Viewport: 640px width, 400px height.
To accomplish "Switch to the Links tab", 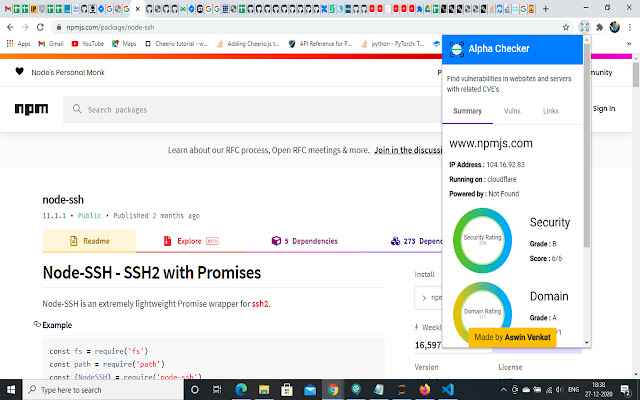I will click(x=551, y=111).
